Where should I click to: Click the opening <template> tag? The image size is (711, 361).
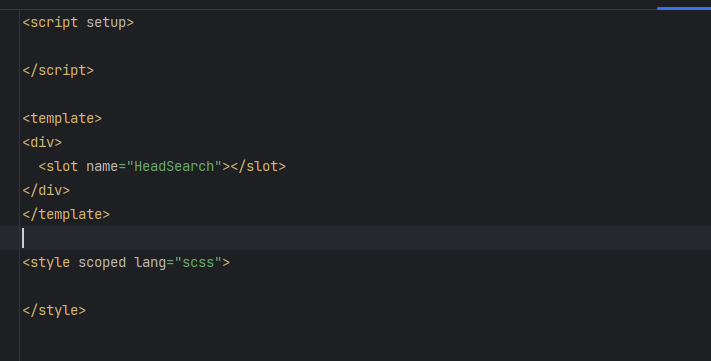click(62, 118)
